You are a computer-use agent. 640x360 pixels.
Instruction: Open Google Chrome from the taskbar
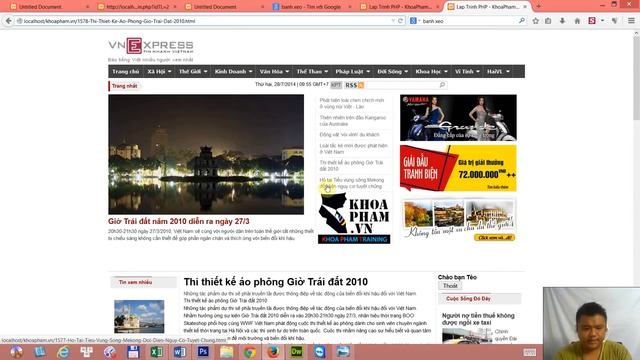point(250,352)
